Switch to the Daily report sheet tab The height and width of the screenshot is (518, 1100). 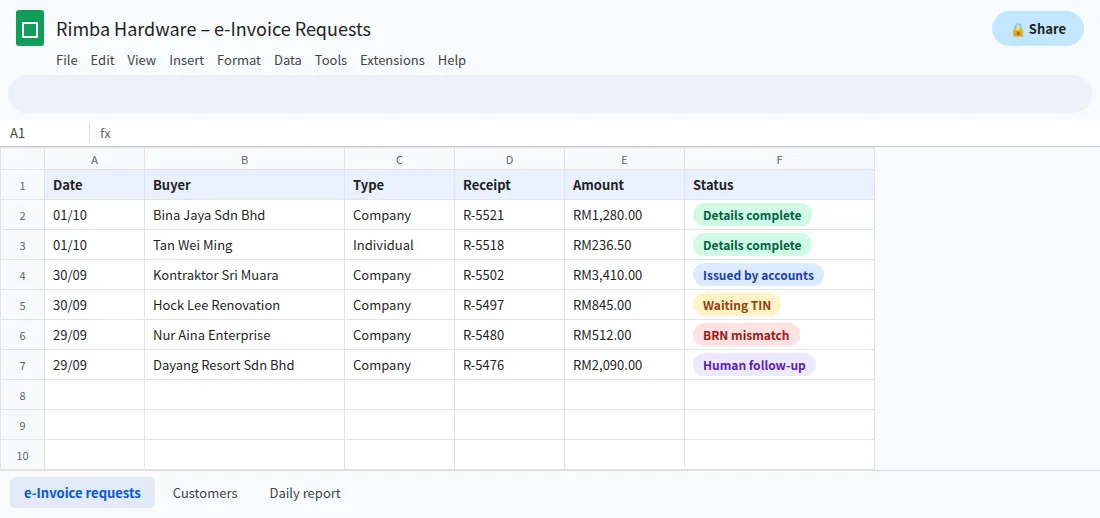point(305,493)
